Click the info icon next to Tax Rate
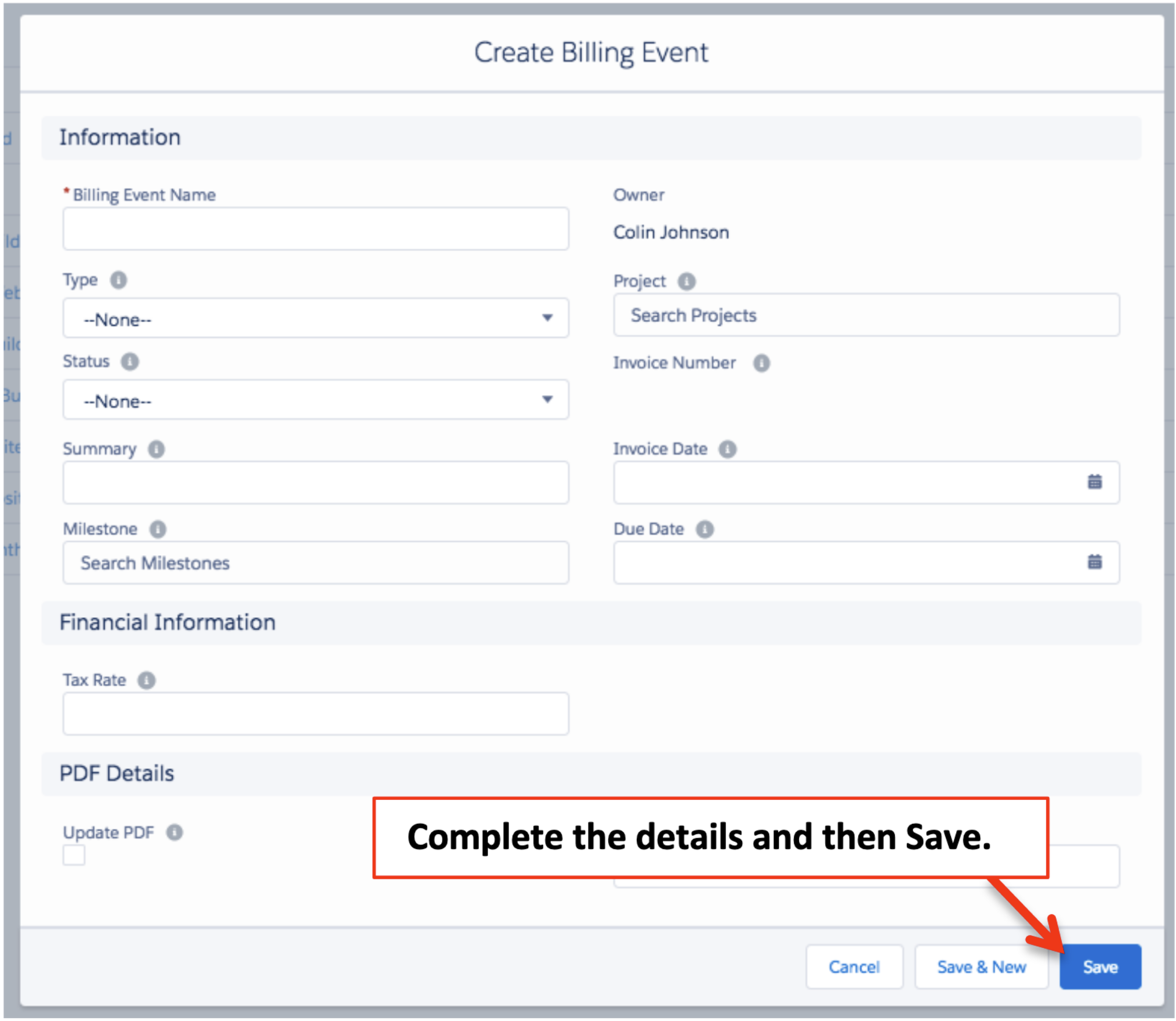Image resolution: width=1176 pixels, height=1021 pixels. click(146, 680)
